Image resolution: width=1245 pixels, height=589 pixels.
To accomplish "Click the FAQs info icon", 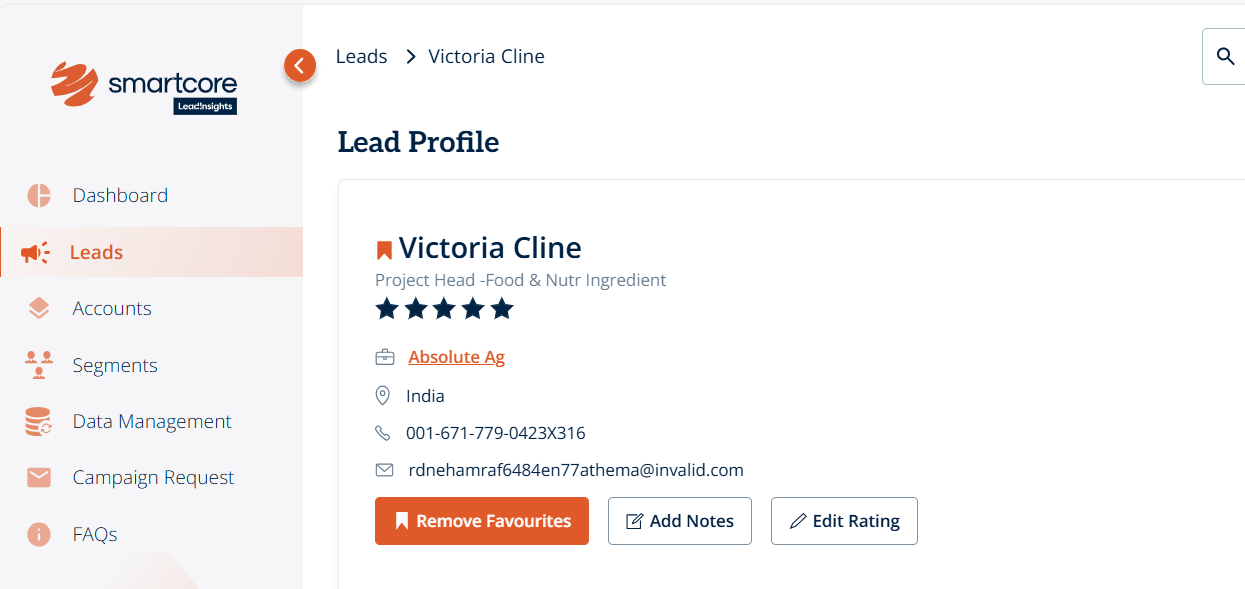I will [x=39, y=535].
